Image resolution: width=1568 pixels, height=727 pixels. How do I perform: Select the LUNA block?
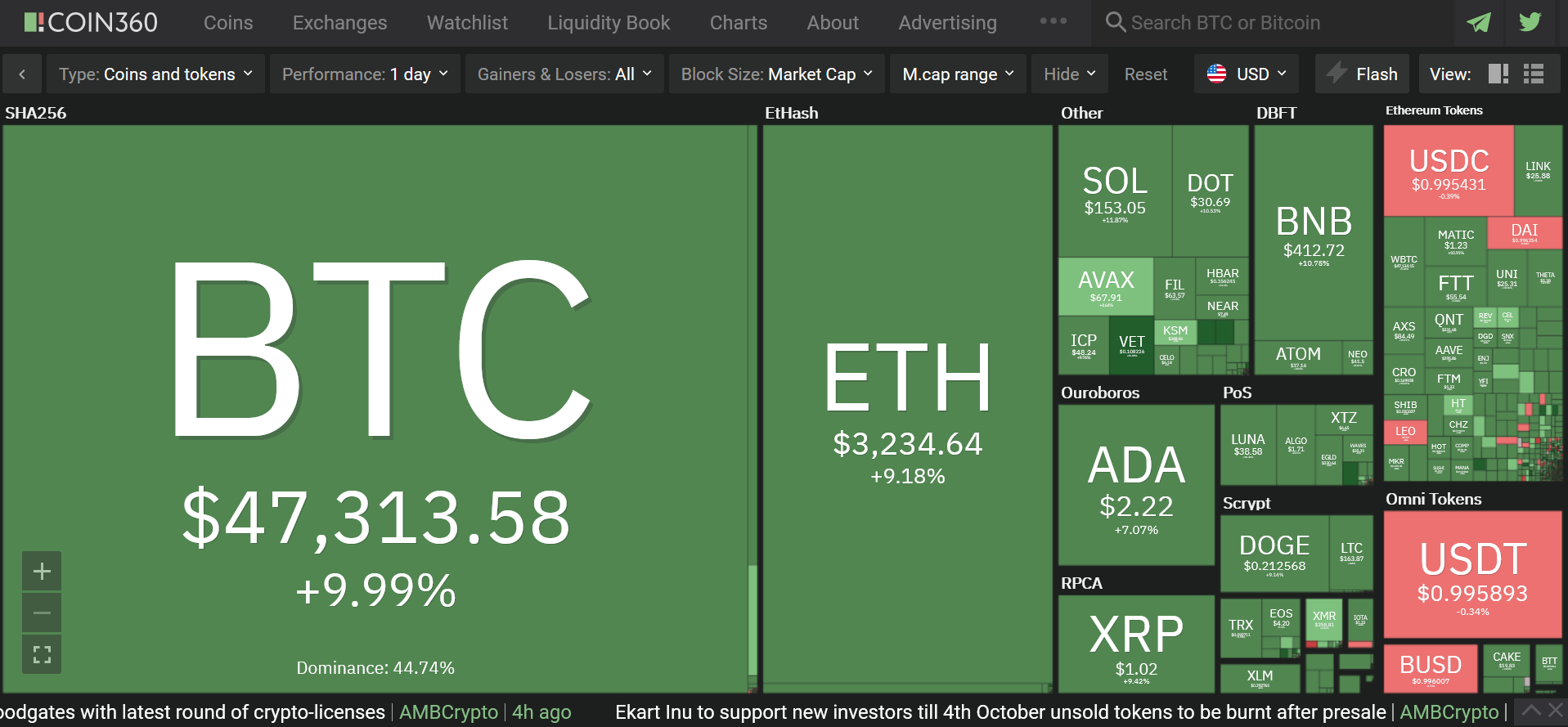click(x=1247, y=445)
